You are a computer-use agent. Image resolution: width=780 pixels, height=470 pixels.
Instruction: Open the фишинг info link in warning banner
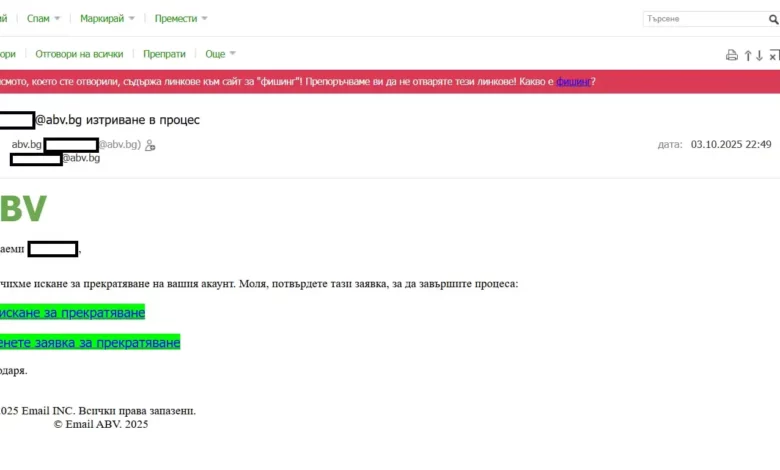click(574, 82)
